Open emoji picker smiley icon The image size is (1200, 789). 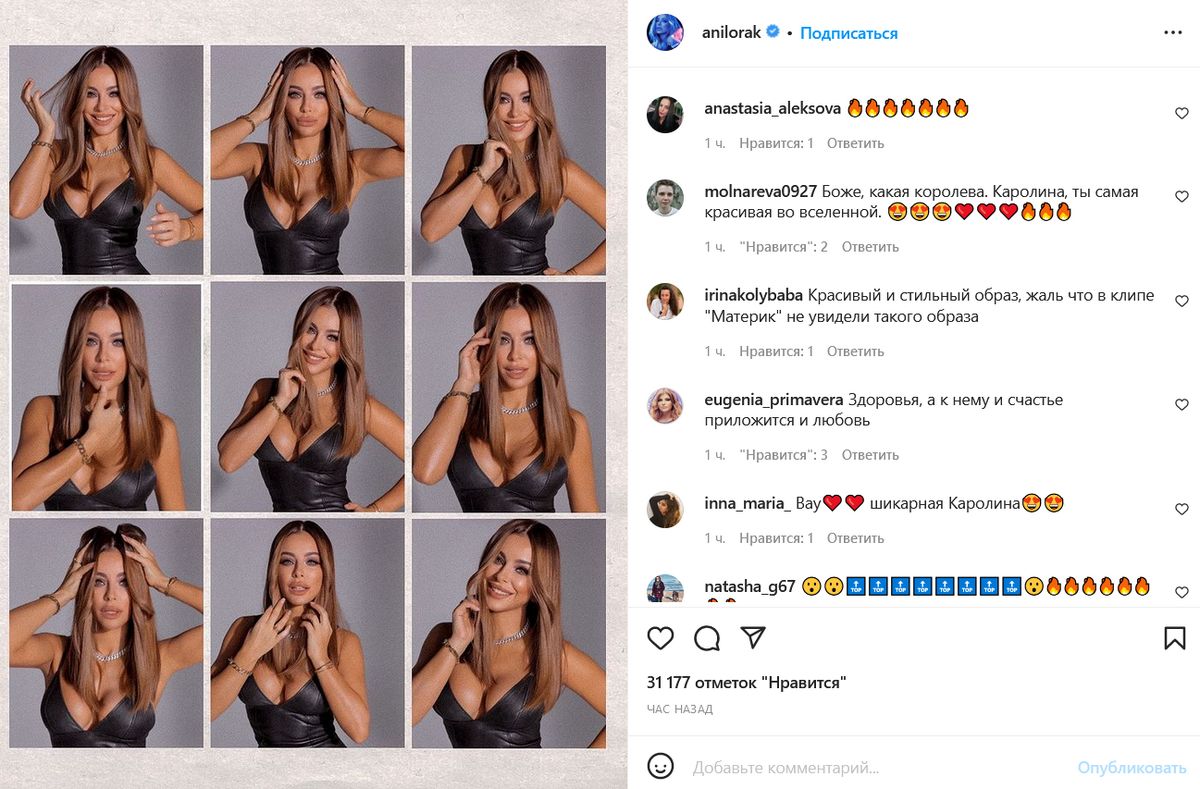(660, 767)
